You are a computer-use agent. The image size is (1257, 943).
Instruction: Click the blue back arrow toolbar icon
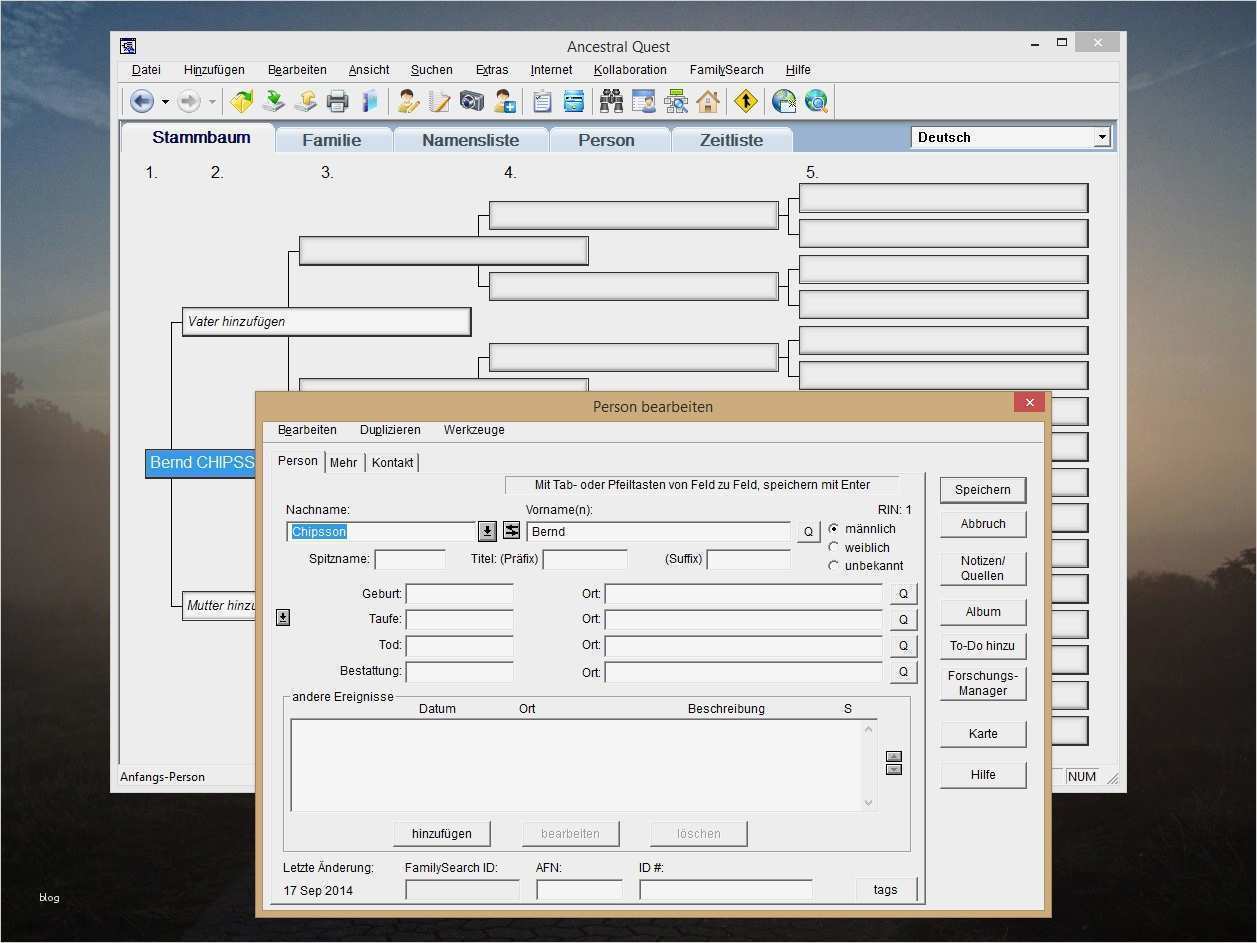[x=141, y=101]
